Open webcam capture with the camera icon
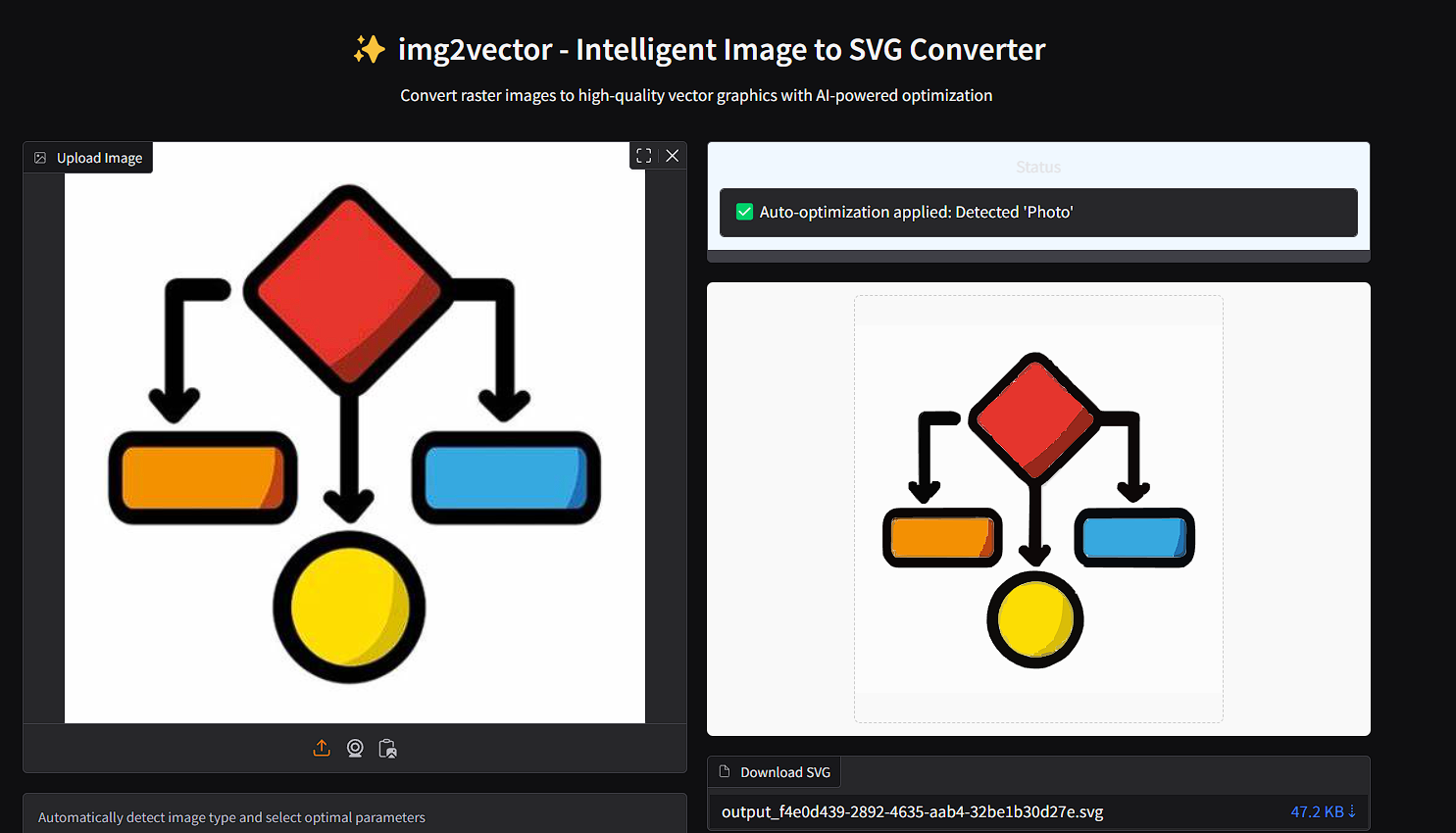Screen dimensions: 1456x833 355,748
